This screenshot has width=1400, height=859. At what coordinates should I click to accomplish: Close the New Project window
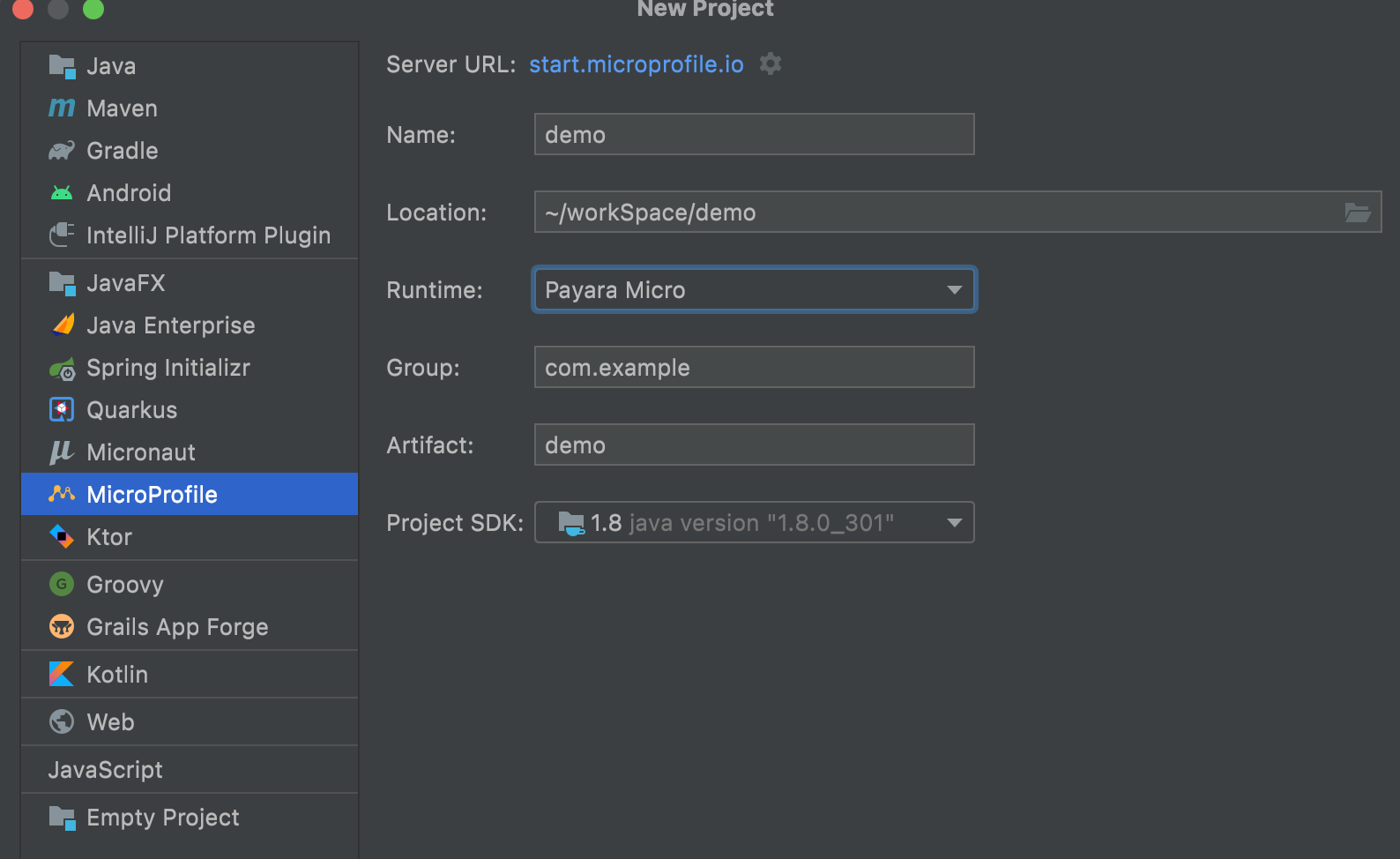pos(23,9)
